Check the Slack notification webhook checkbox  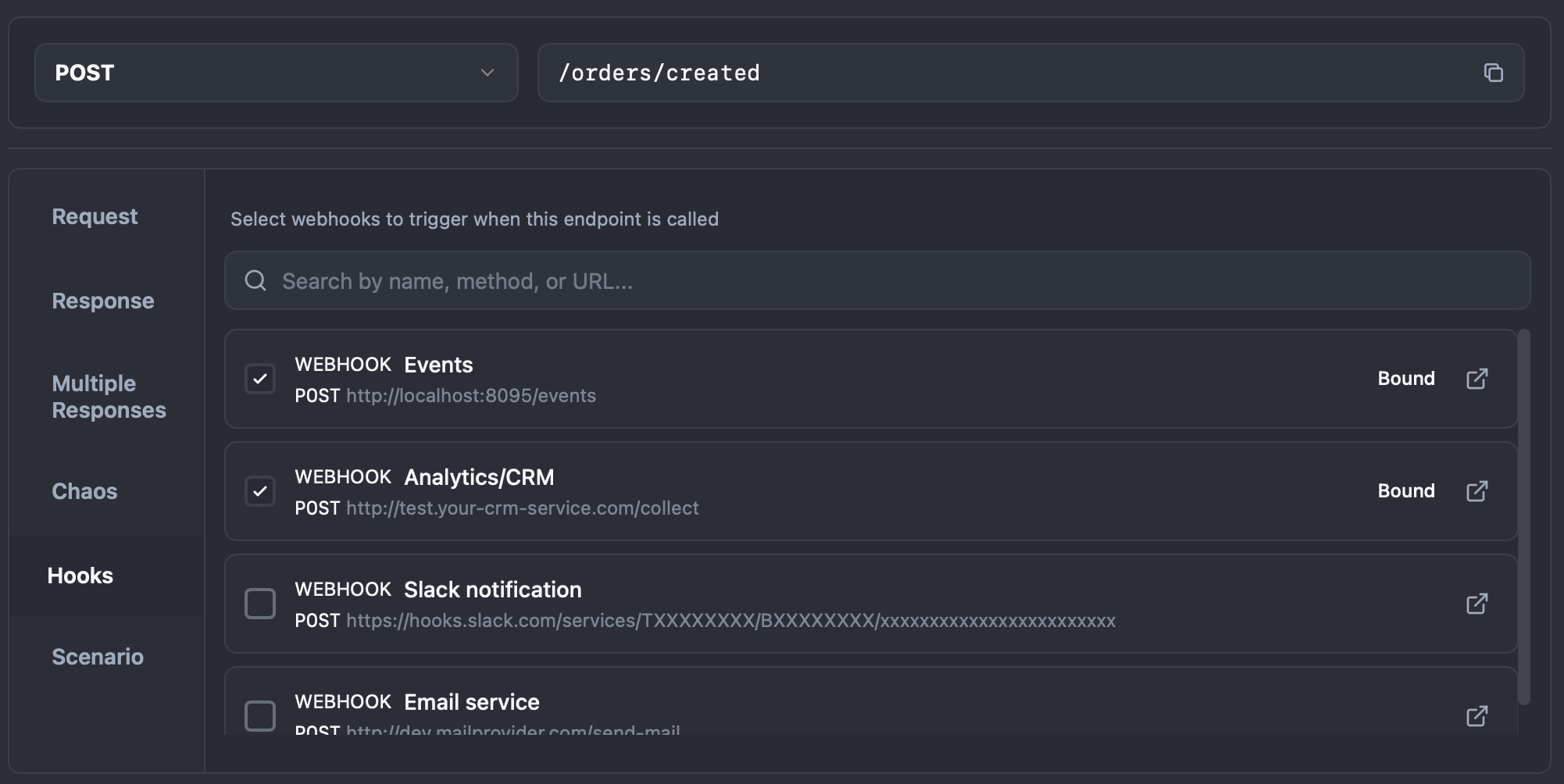tap(260, 604)
